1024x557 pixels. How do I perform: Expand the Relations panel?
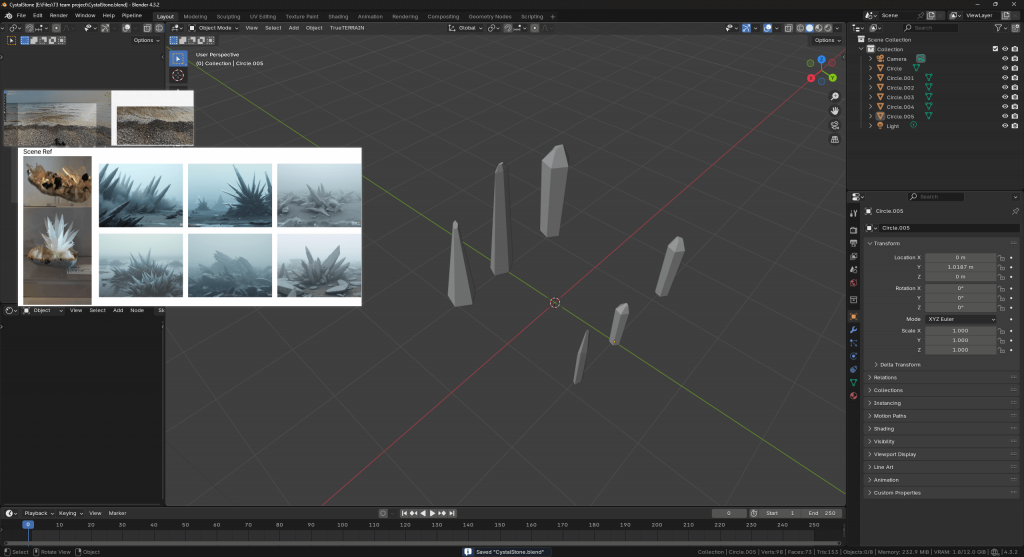[x=885, y=377]
